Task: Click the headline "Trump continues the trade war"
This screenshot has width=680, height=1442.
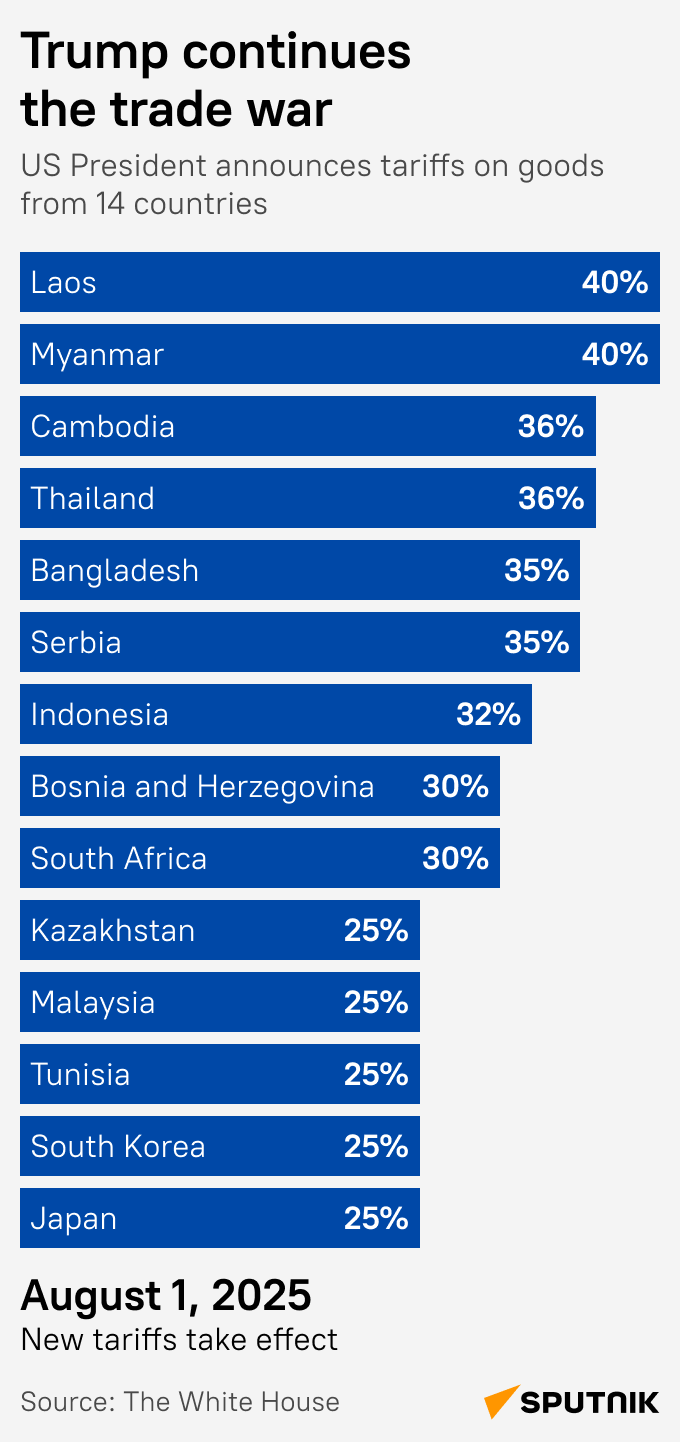Action: [216, 80]
